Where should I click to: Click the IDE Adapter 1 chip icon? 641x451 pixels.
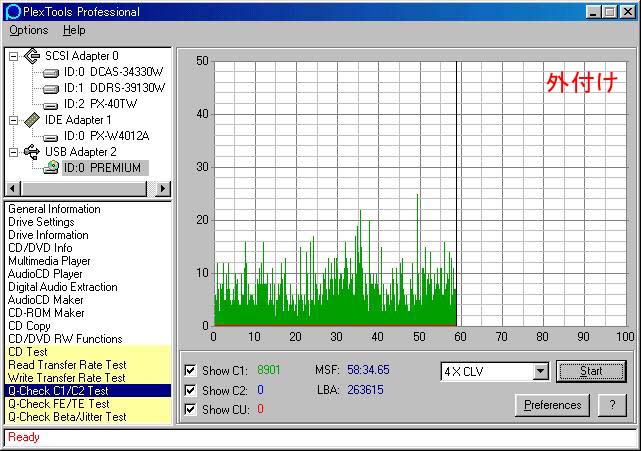(x=32, y=120)
